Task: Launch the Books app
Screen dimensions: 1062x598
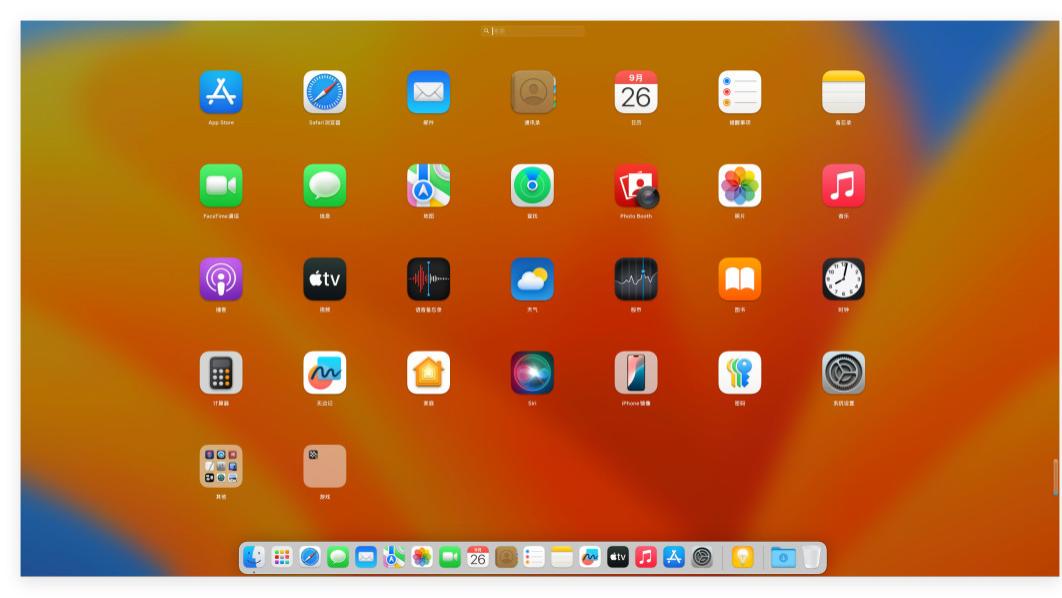Action: [740, 279]
